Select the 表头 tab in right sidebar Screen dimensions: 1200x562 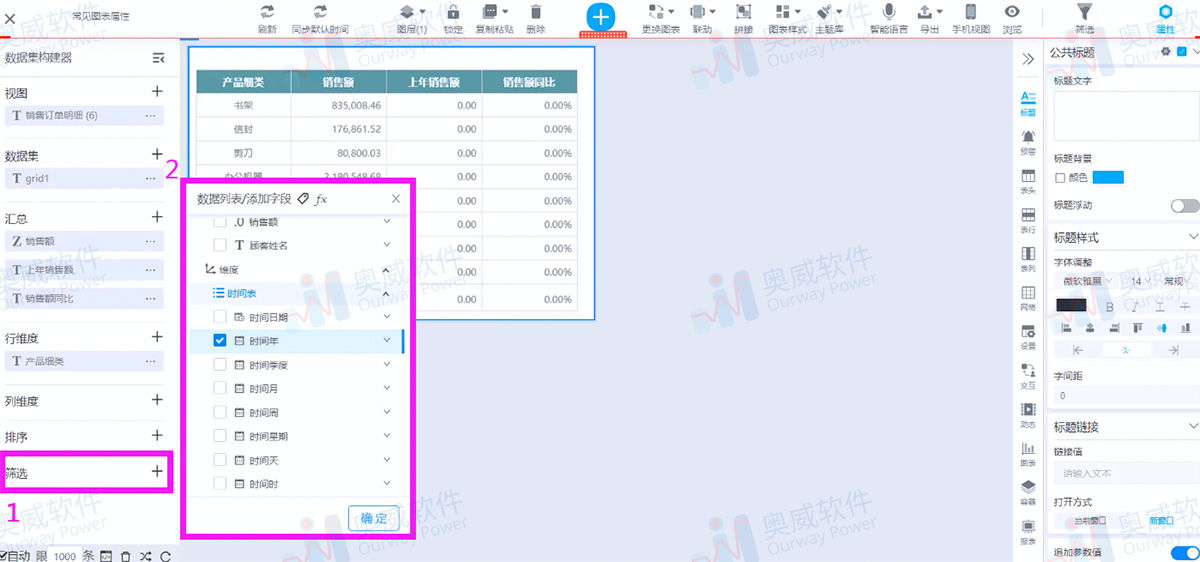point(1027,181)
